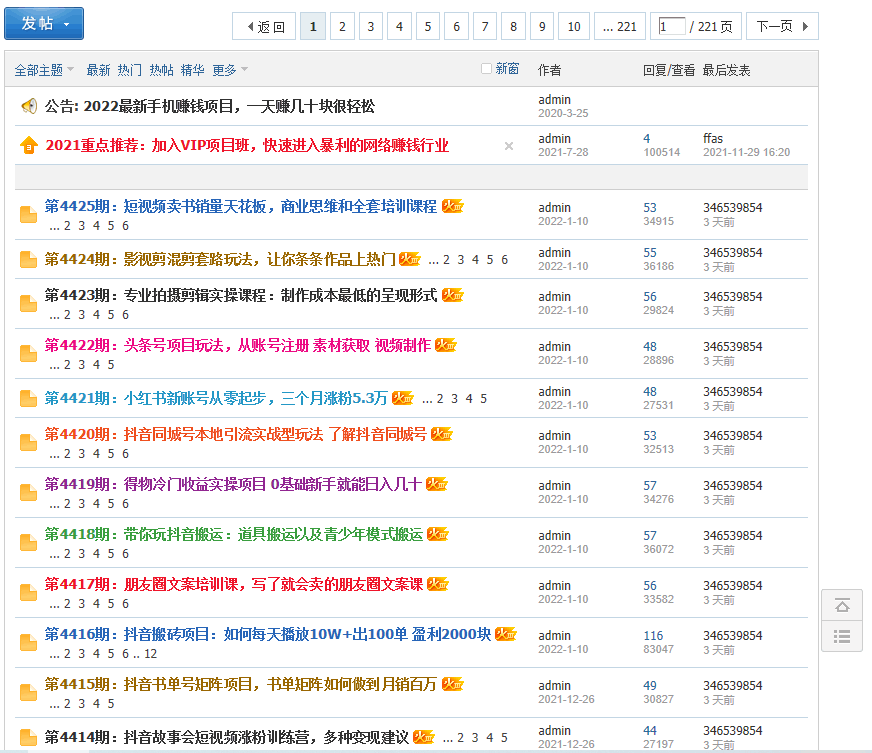The image size is (872, 753).
Task: Open folder icon for thread 第4424期
Action: [28, 259]
